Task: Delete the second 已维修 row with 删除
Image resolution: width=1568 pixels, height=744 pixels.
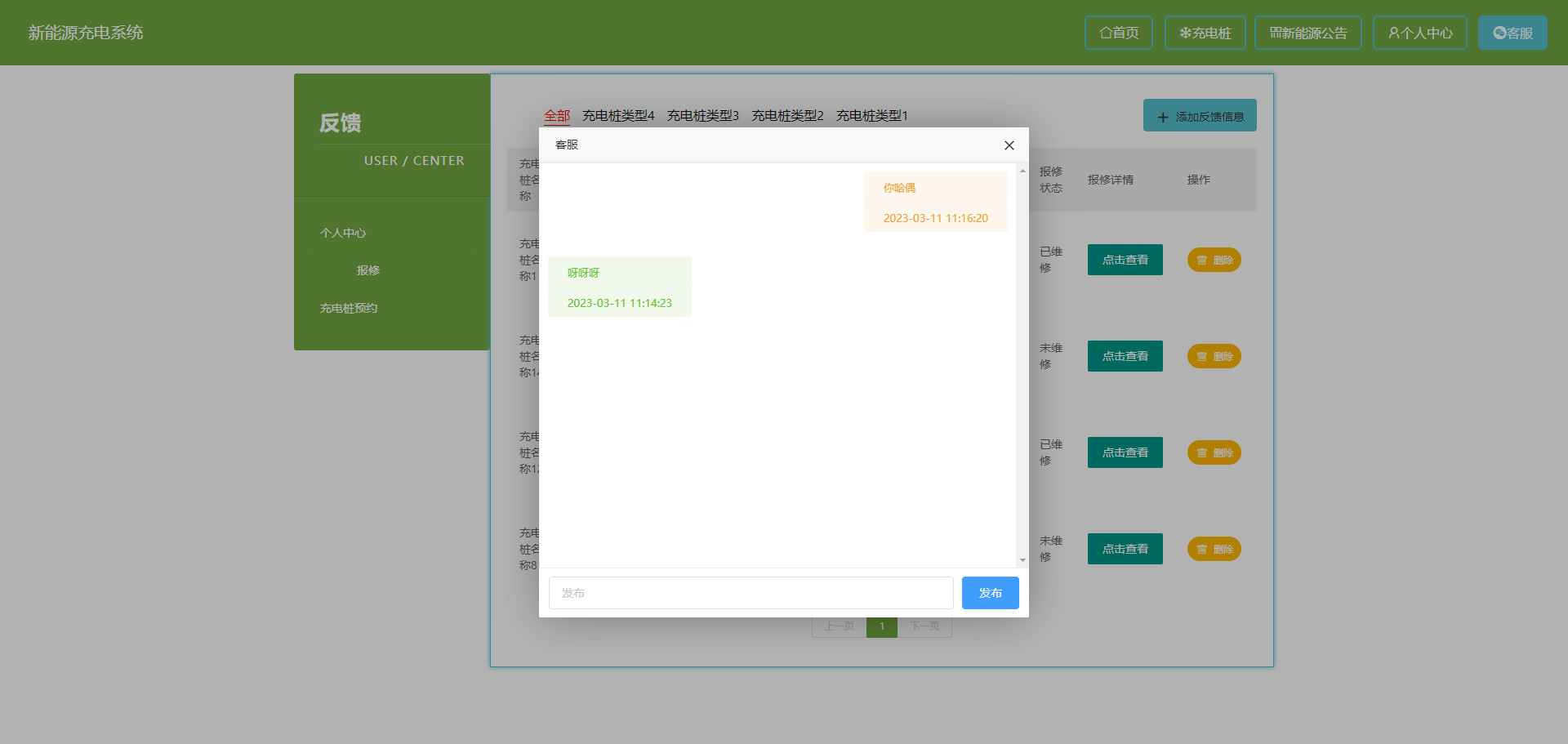Action: click(x=1214, y=452)
